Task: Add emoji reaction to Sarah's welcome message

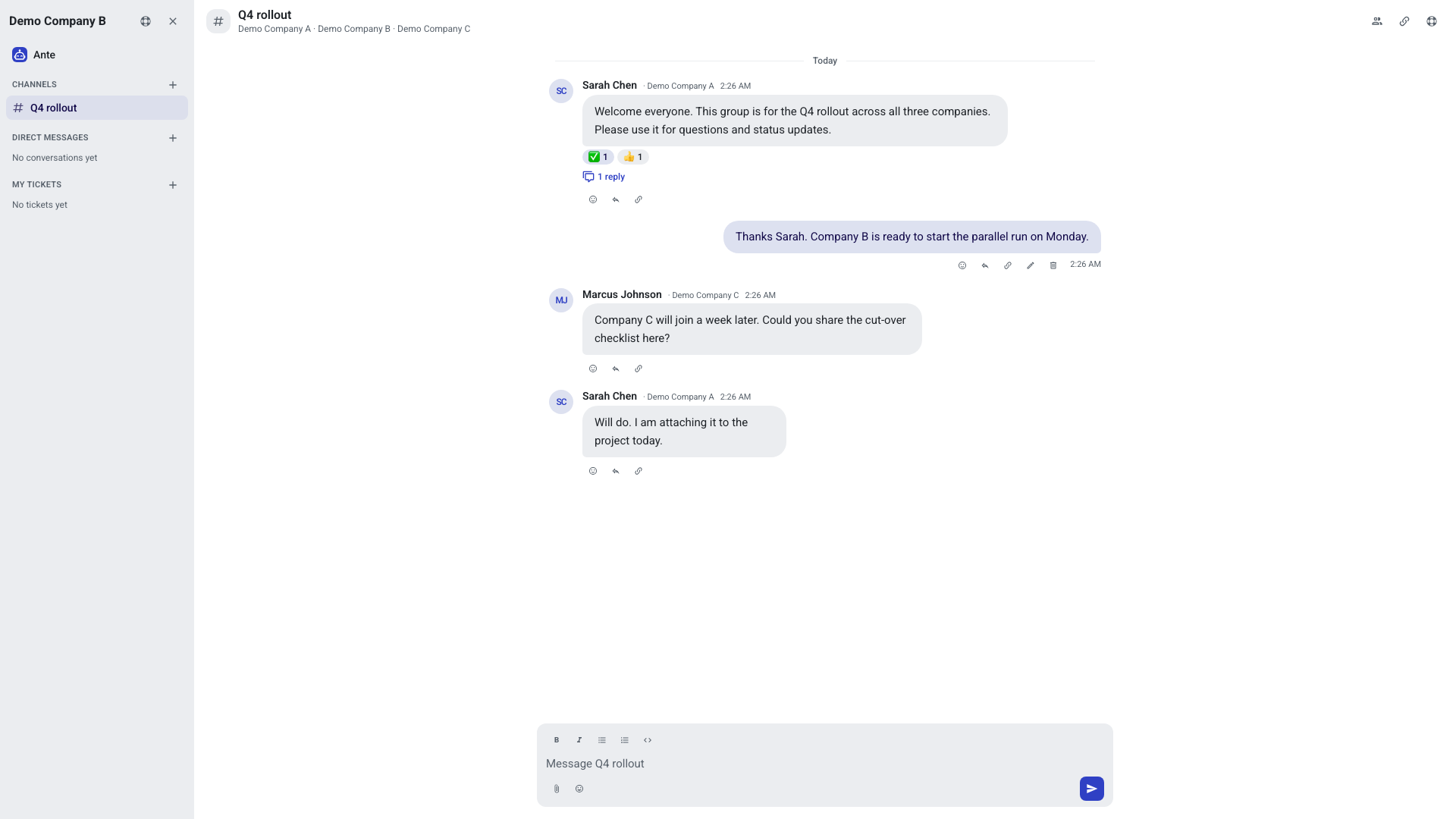Action: point(593,199)
